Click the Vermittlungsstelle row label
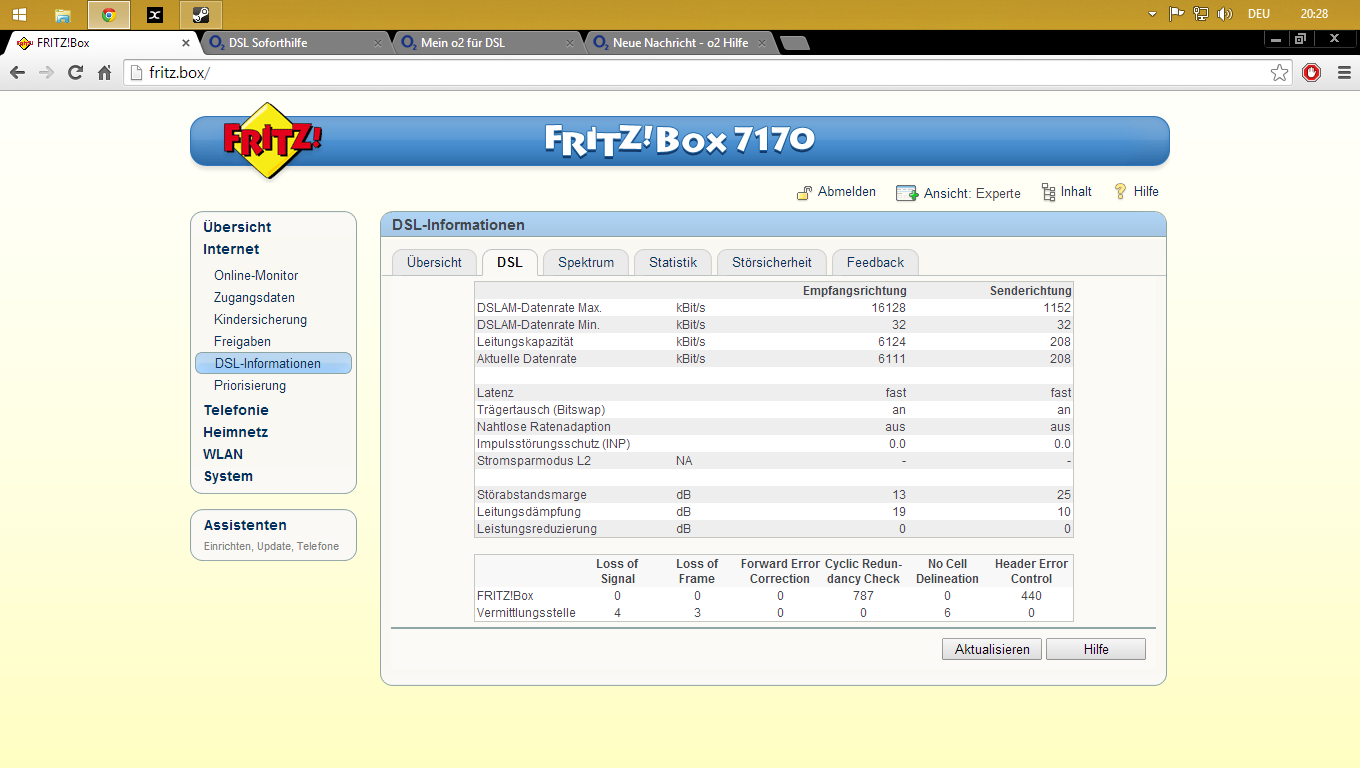 click(x=526, y=613)
